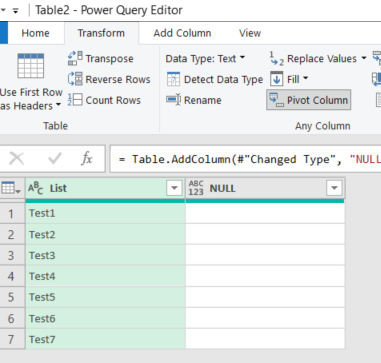Select the NULL column header
This screenshot has height=363, width=381.
(265, 188)
